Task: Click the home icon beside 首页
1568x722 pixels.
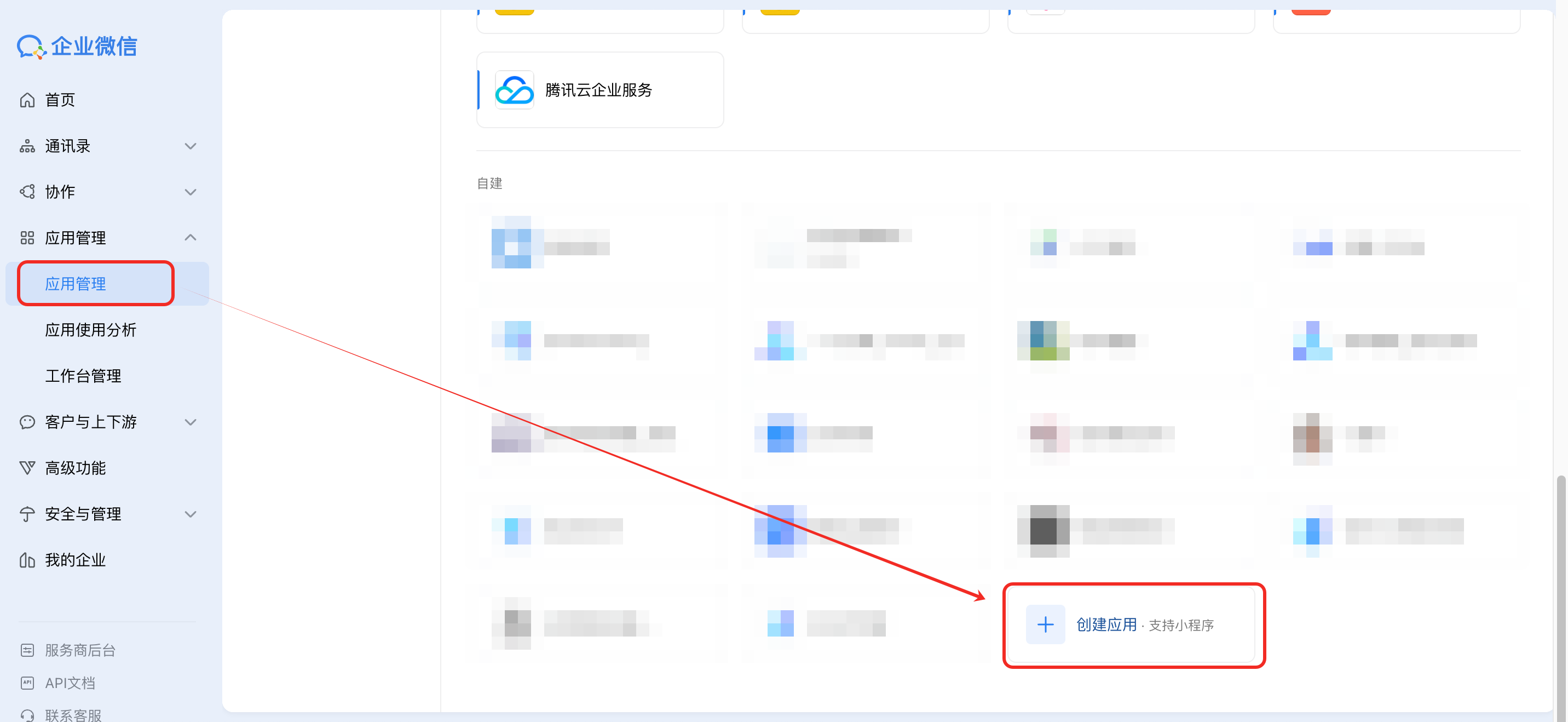Action: [27, 100]
